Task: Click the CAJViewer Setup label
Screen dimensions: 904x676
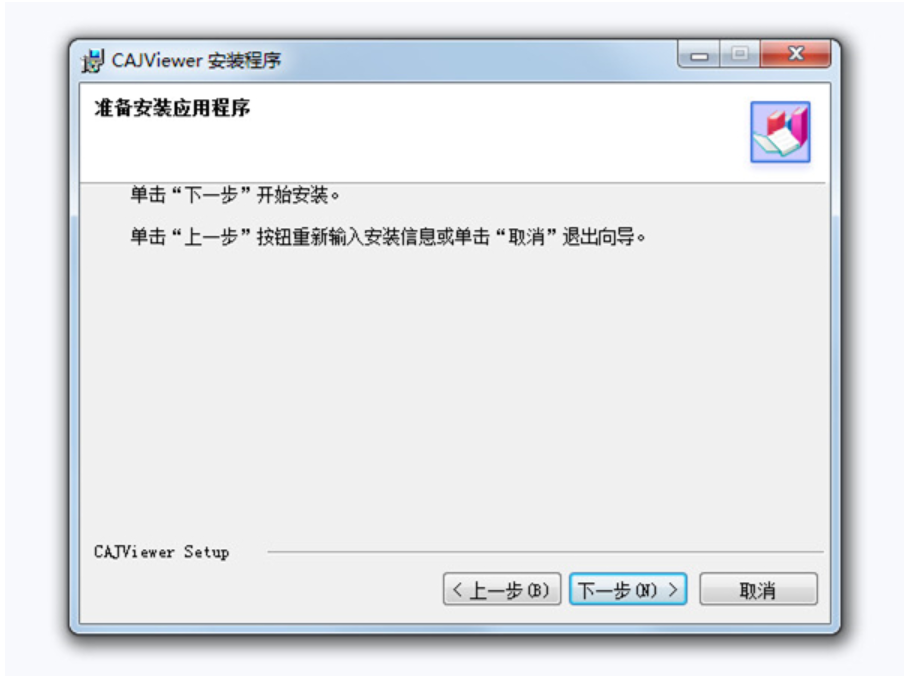Action: [161, 552]
